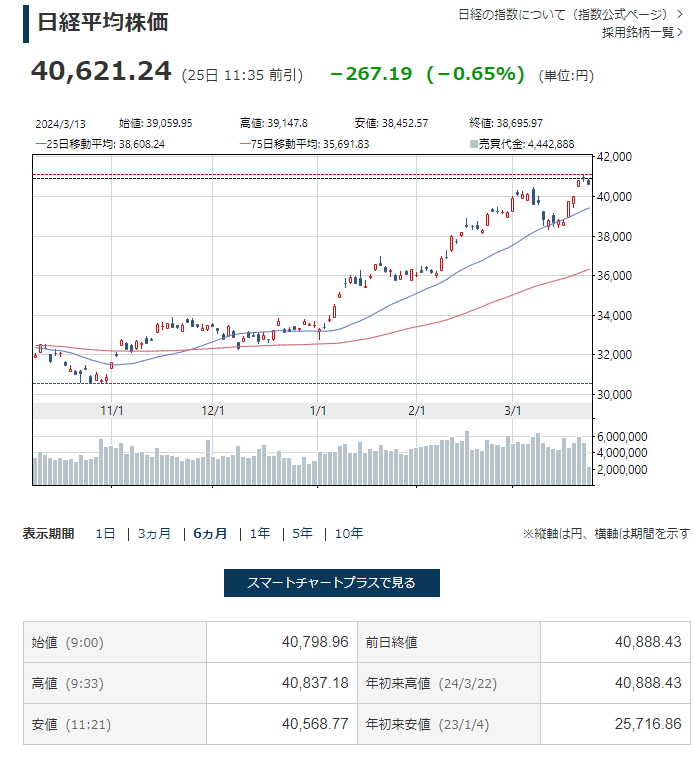
Task: Open the 採用銘柄一覧 link
Action: click(x=642, y=32)
